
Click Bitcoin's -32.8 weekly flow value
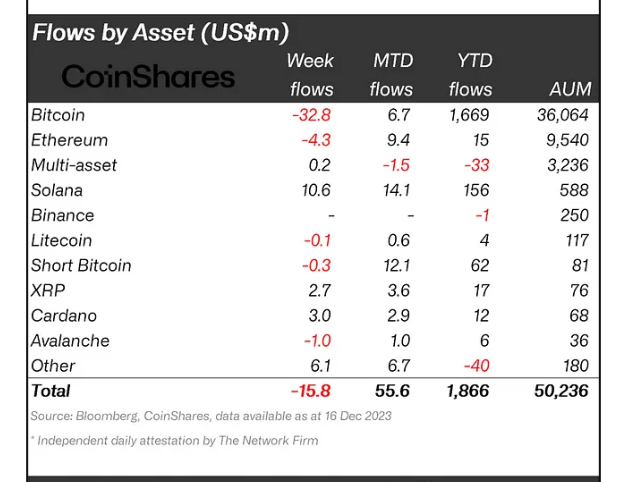coord(312,115)
